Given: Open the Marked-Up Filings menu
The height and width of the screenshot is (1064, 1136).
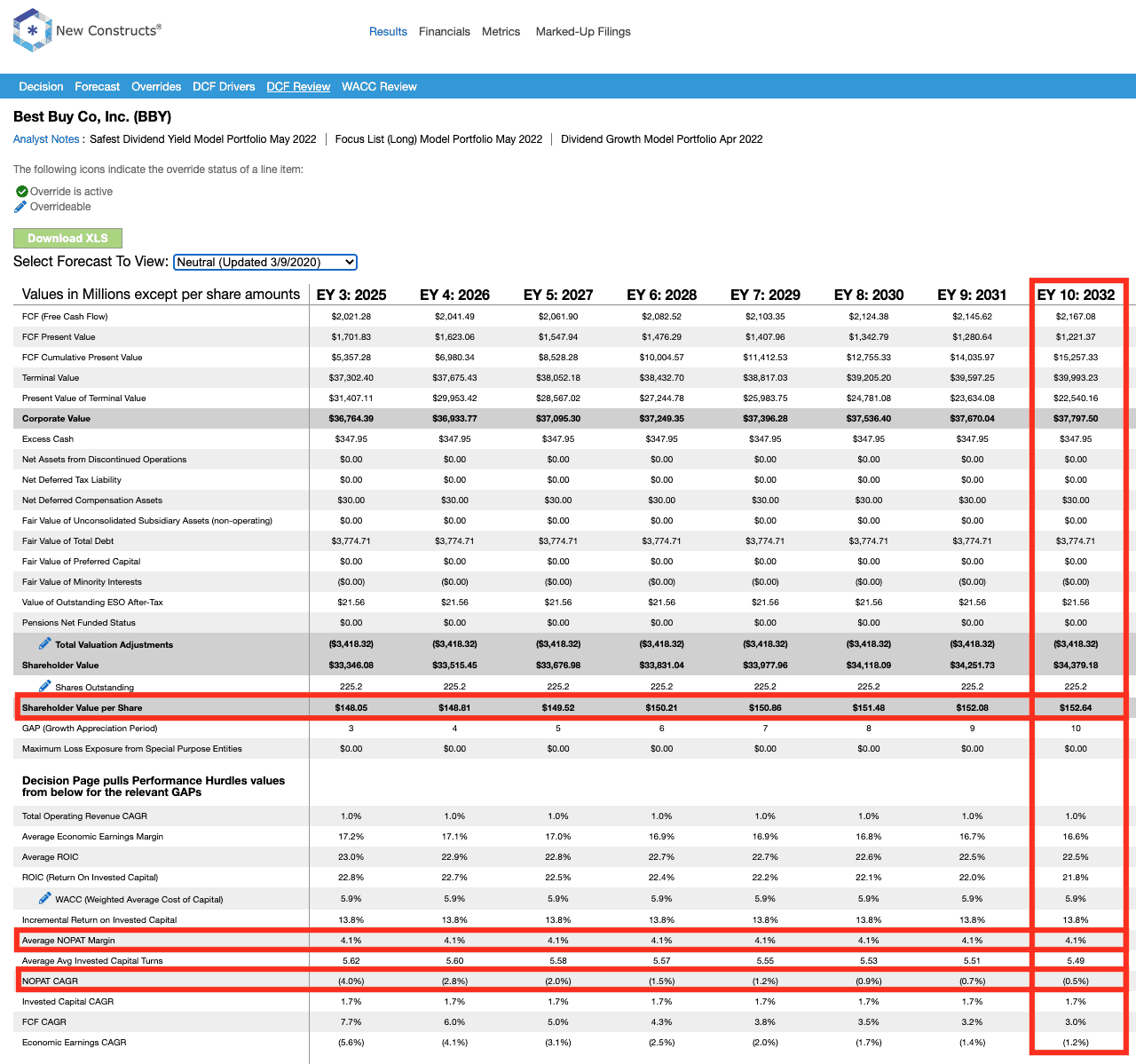Looking at the screenshot, I should point(583,32).
